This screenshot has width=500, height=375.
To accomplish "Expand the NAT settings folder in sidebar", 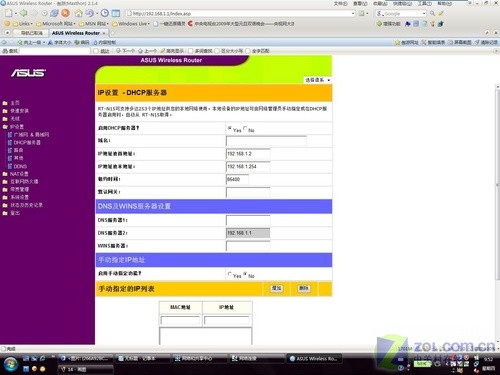I will [16, 174].
